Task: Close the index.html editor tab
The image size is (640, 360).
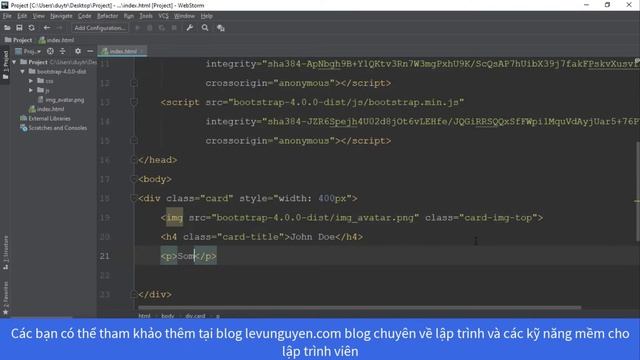Action: pos(142,51)
